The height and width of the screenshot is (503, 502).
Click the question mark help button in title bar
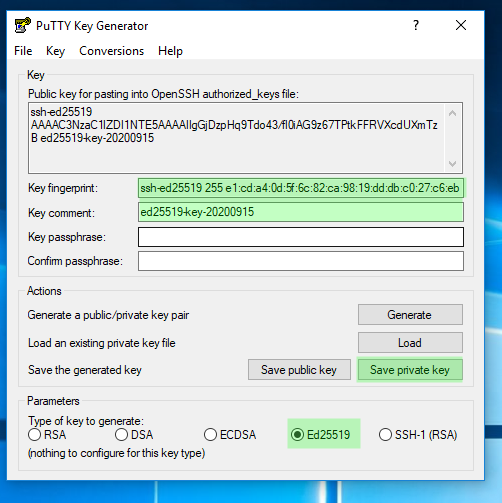coord(416,25)
